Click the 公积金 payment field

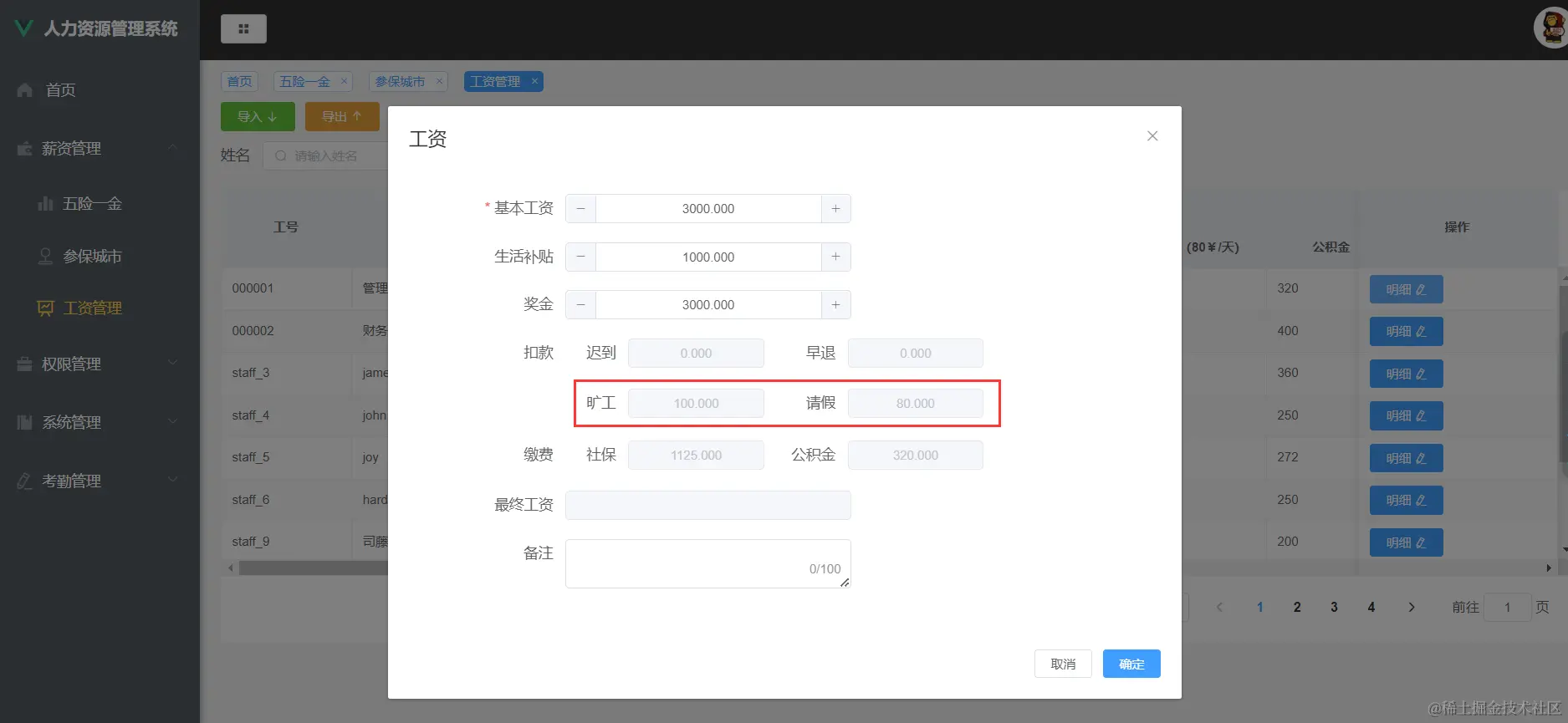click(x=916, y=455)
